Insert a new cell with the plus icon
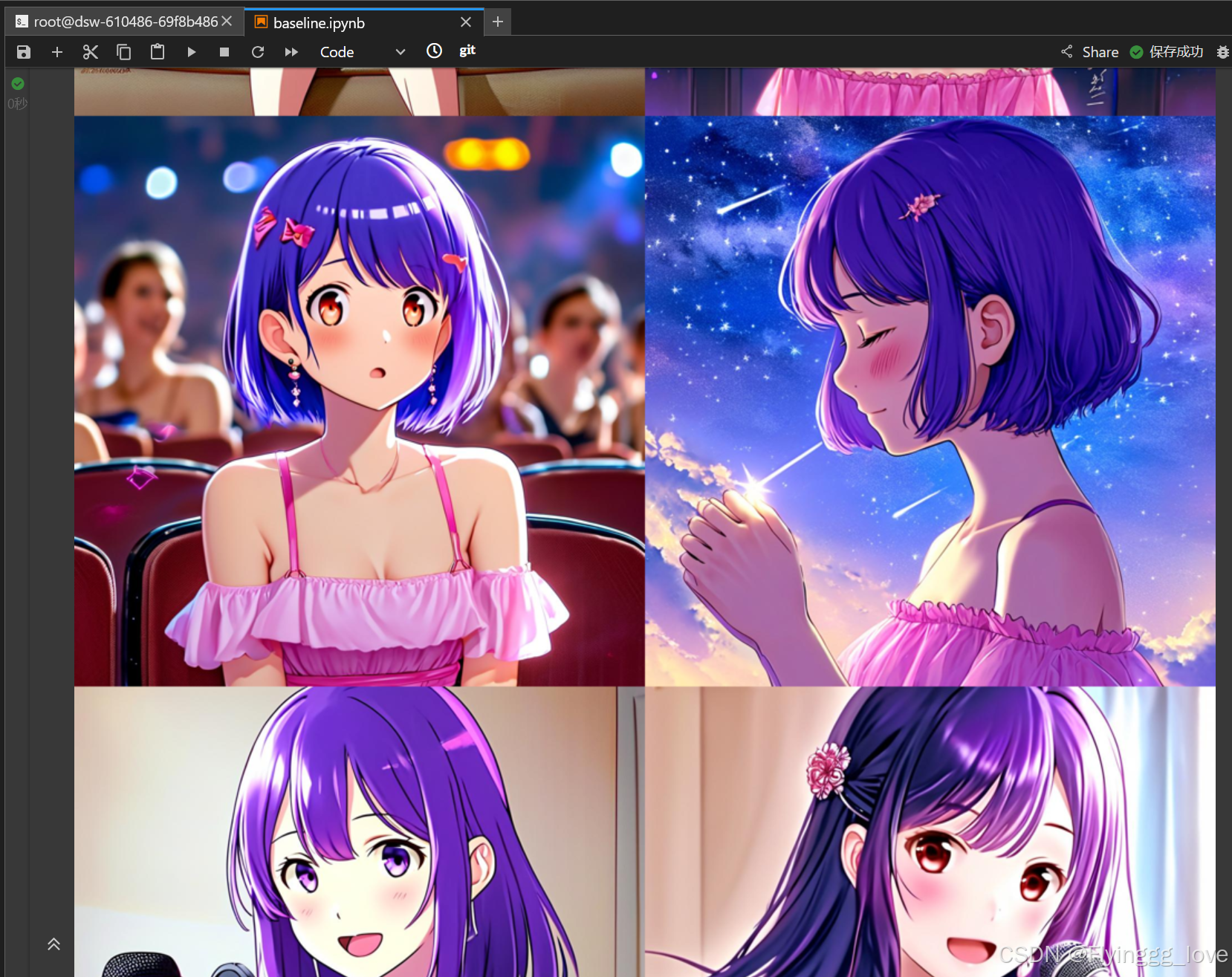The image size is (1232, 977). pyautogui.click(x=57, y=52)
